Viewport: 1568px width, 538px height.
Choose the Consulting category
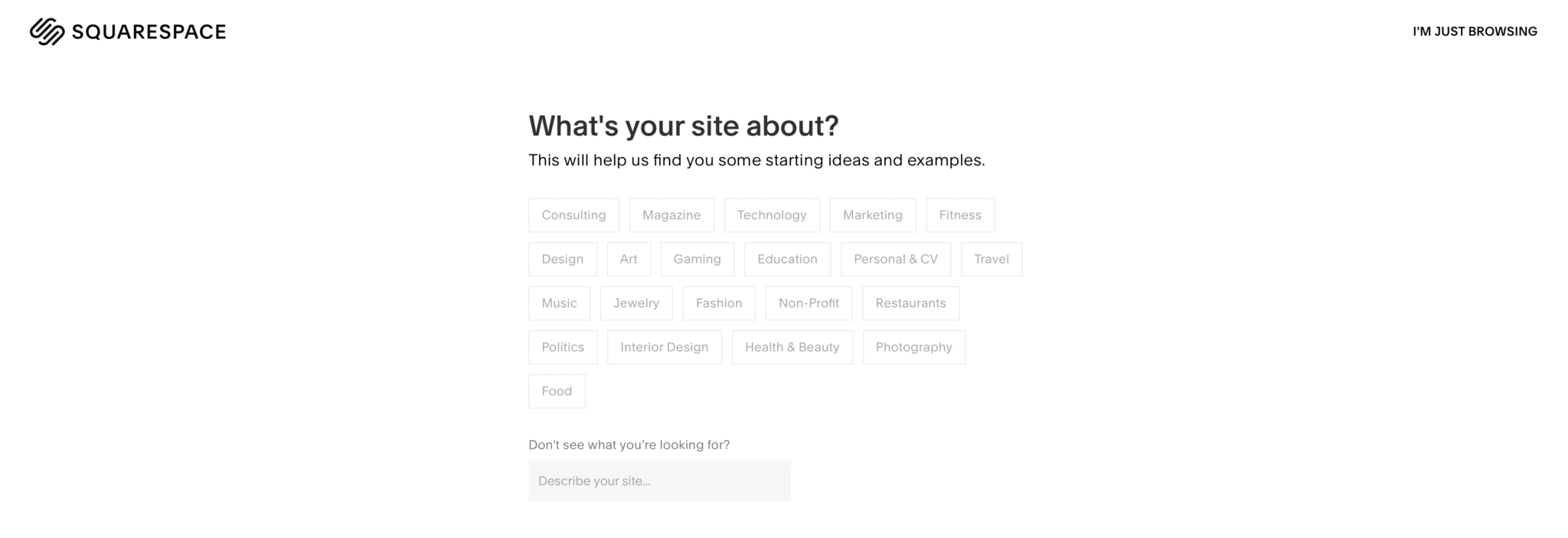tap(573, 215)
